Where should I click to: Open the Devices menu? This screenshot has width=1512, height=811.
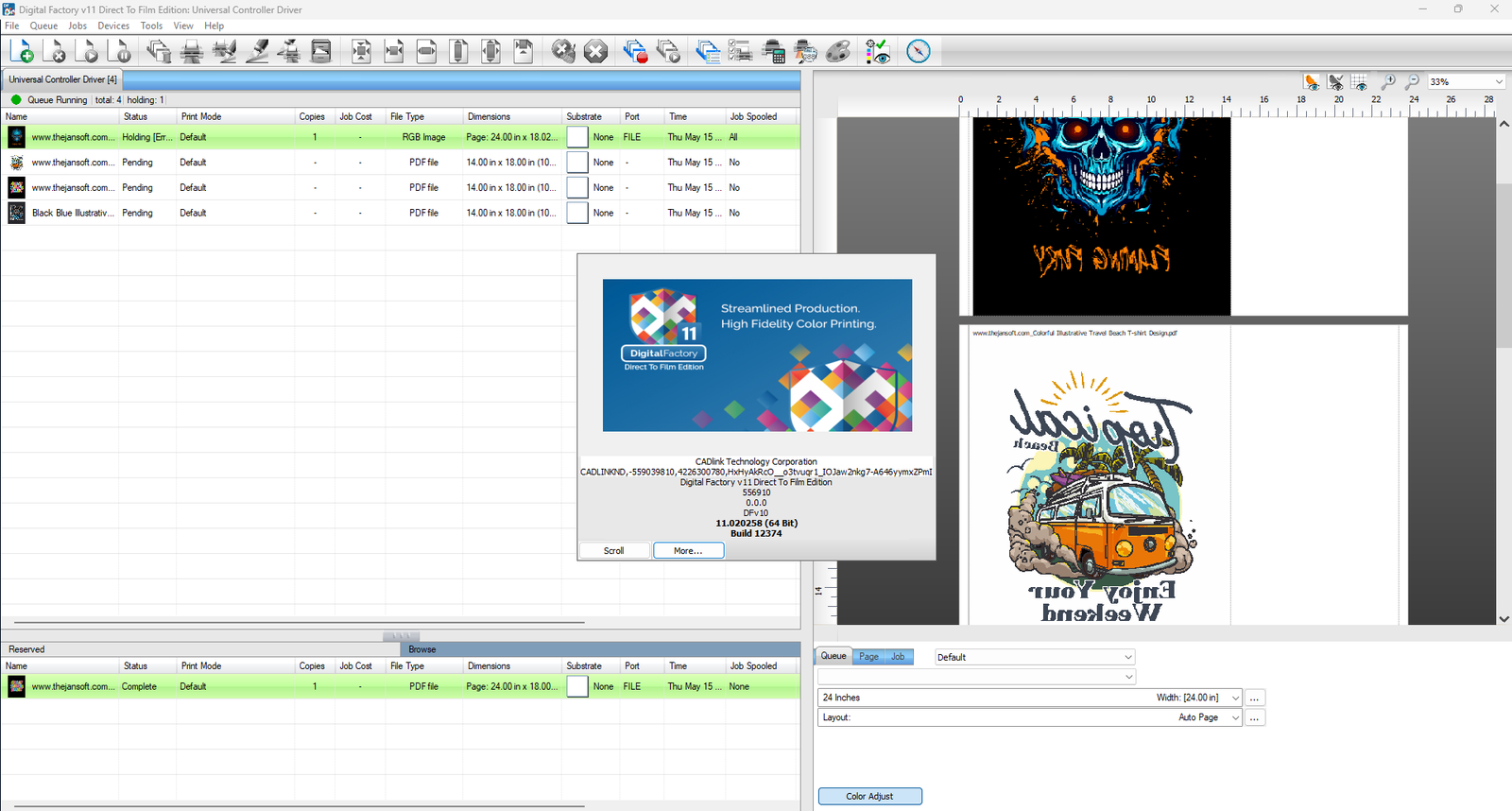[113, 26]
